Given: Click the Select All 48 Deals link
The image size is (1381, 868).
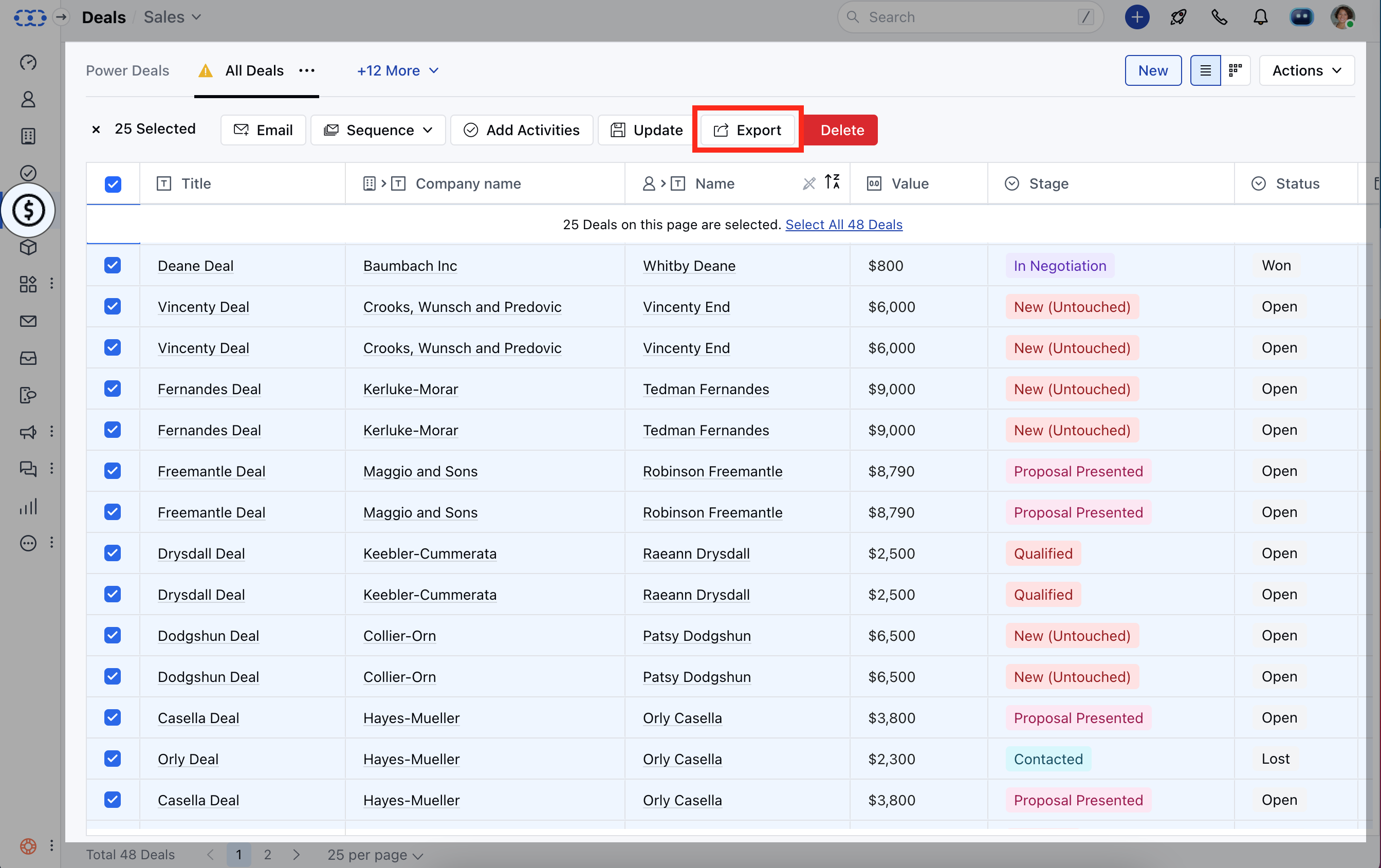Looking at the screenshot, I should tap(843, 225).
